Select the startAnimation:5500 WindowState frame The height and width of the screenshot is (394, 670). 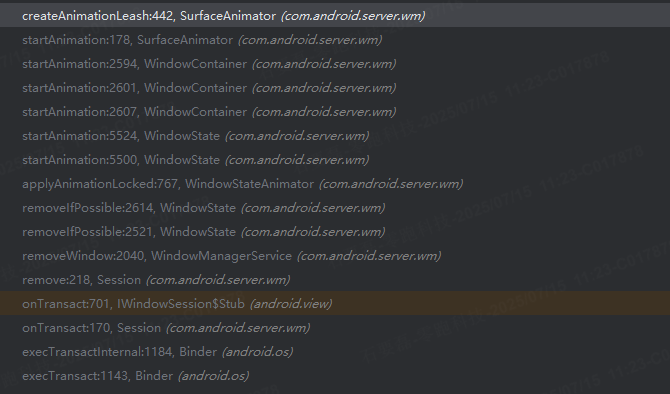335,159
